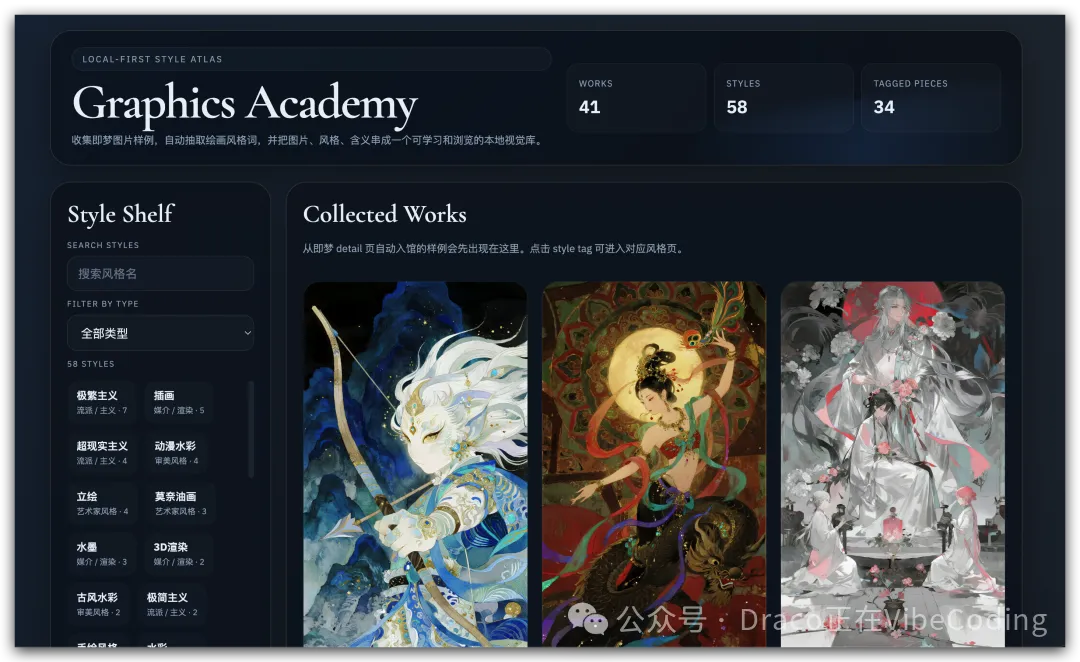
Task: Pick the 动漫水彩 style chip
Action: [x=179, y=453]
